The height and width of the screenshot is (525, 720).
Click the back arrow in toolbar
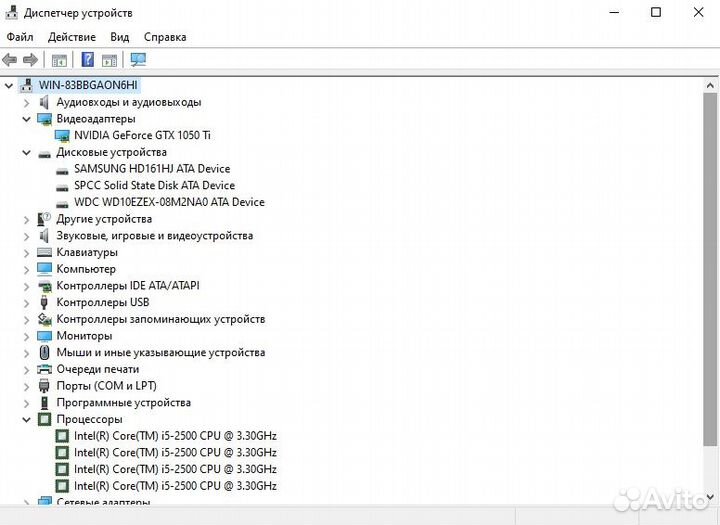[10, 60]
